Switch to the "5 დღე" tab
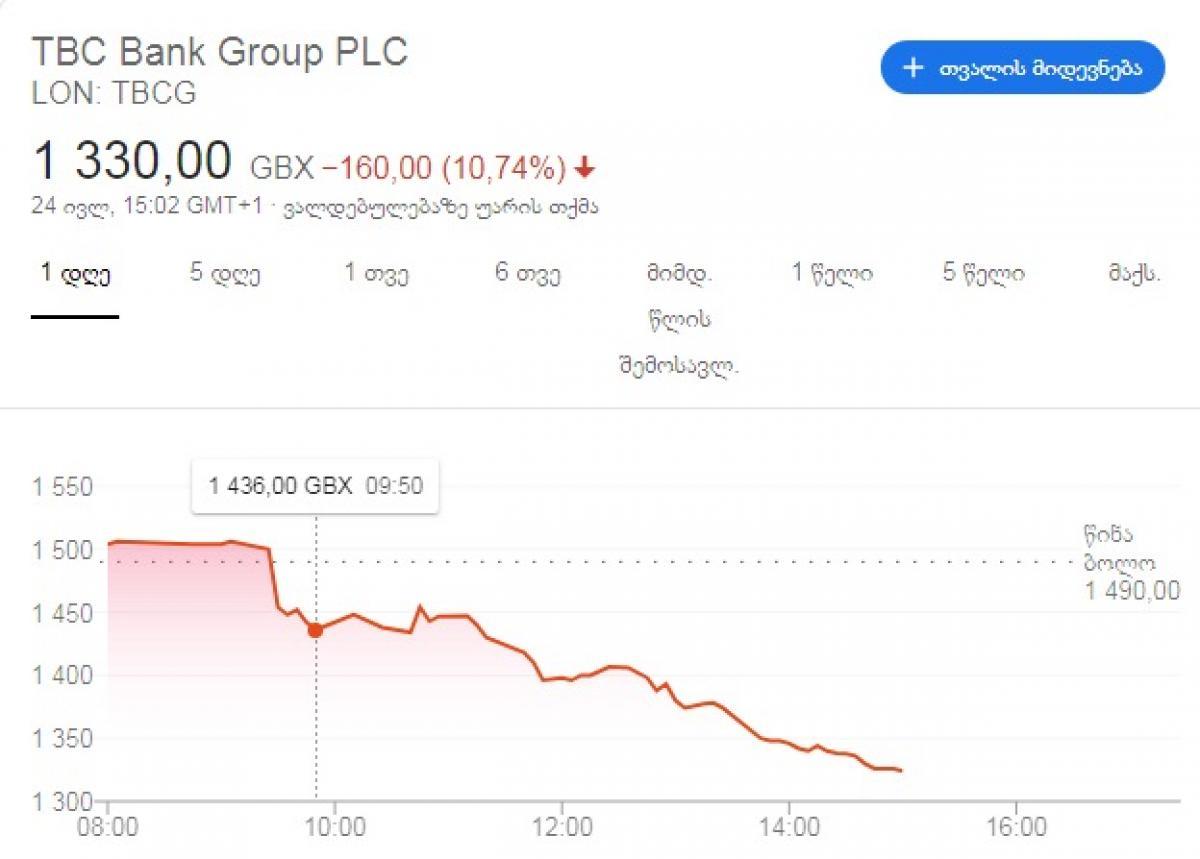Image resolution: width=1200 pixels, height=859 pixels. pos(225,274)
